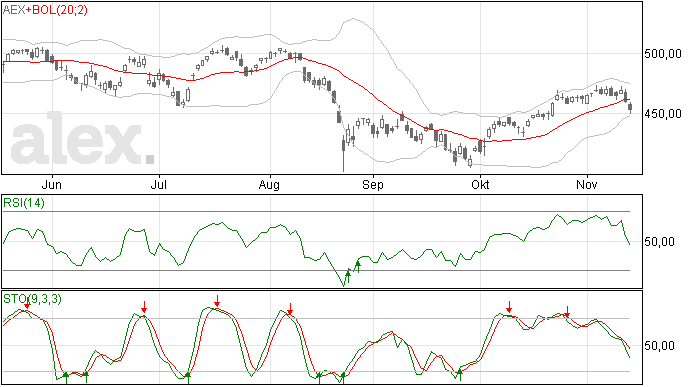Select the 50,00 level in STO panel
The width and height of the screenshot is (690, 387).
point(659,346)
